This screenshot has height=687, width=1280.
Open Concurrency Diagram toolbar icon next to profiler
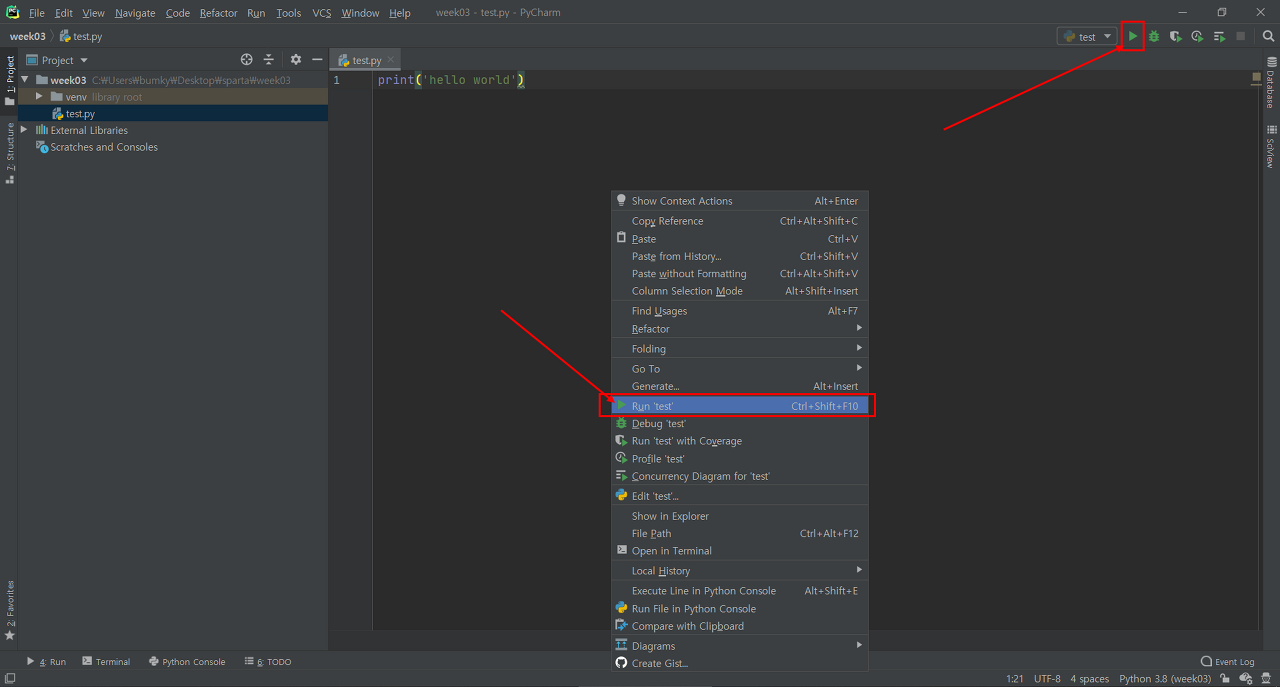click(1219, 36)
